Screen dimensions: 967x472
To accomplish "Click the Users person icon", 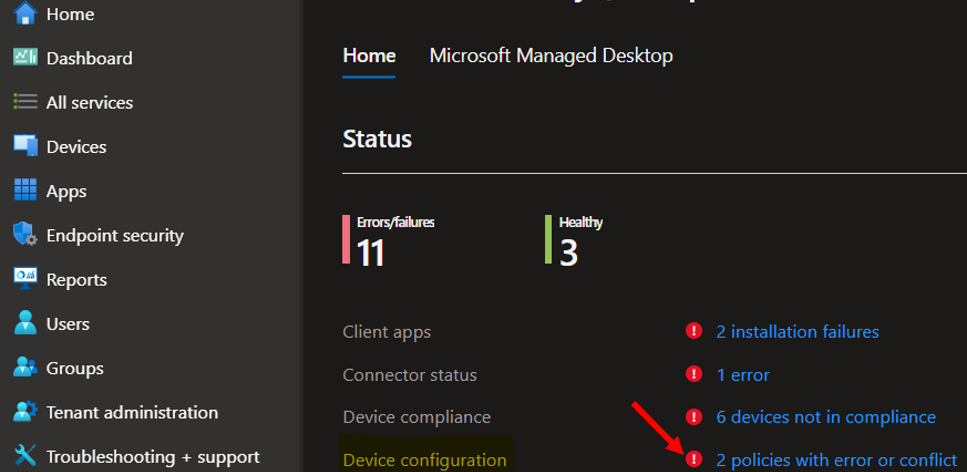I will 25,323.
